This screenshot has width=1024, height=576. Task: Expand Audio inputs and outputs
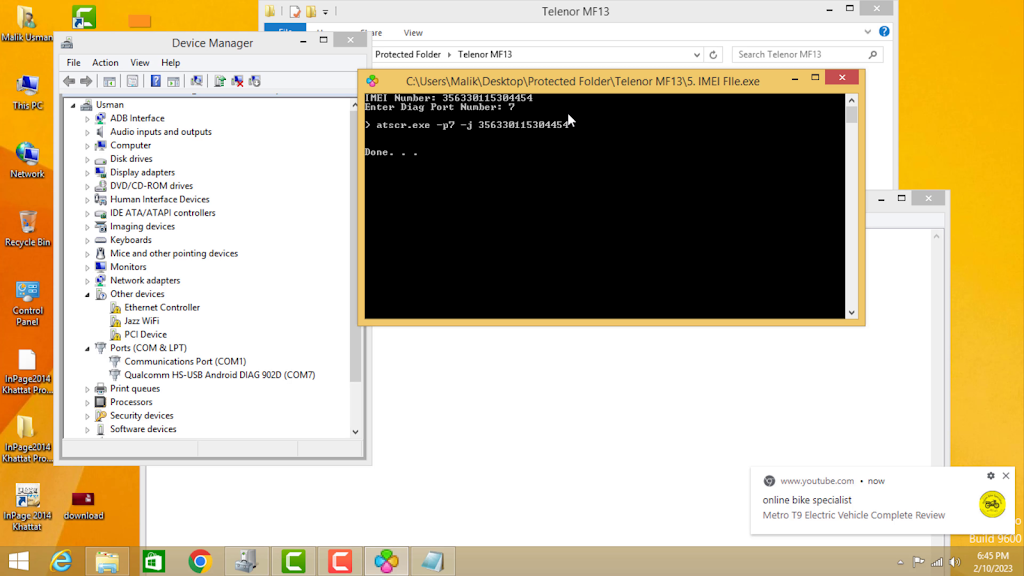coord(88,132)
